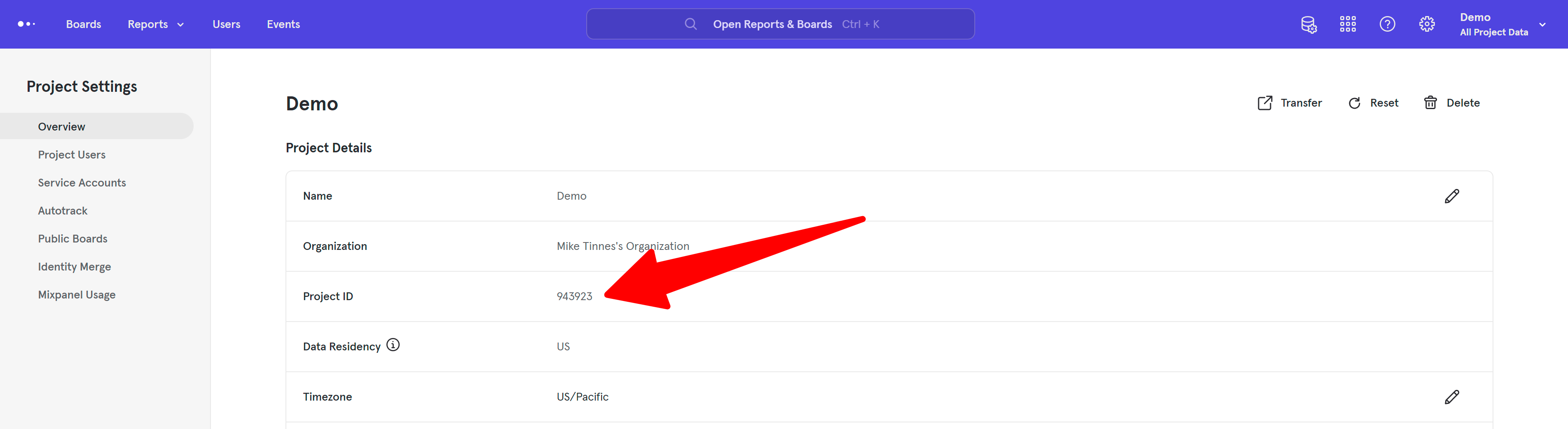Viewport: 1568px width, 429px height.
Task: Open the data management database icon
Action: [x=1308, y=24]
